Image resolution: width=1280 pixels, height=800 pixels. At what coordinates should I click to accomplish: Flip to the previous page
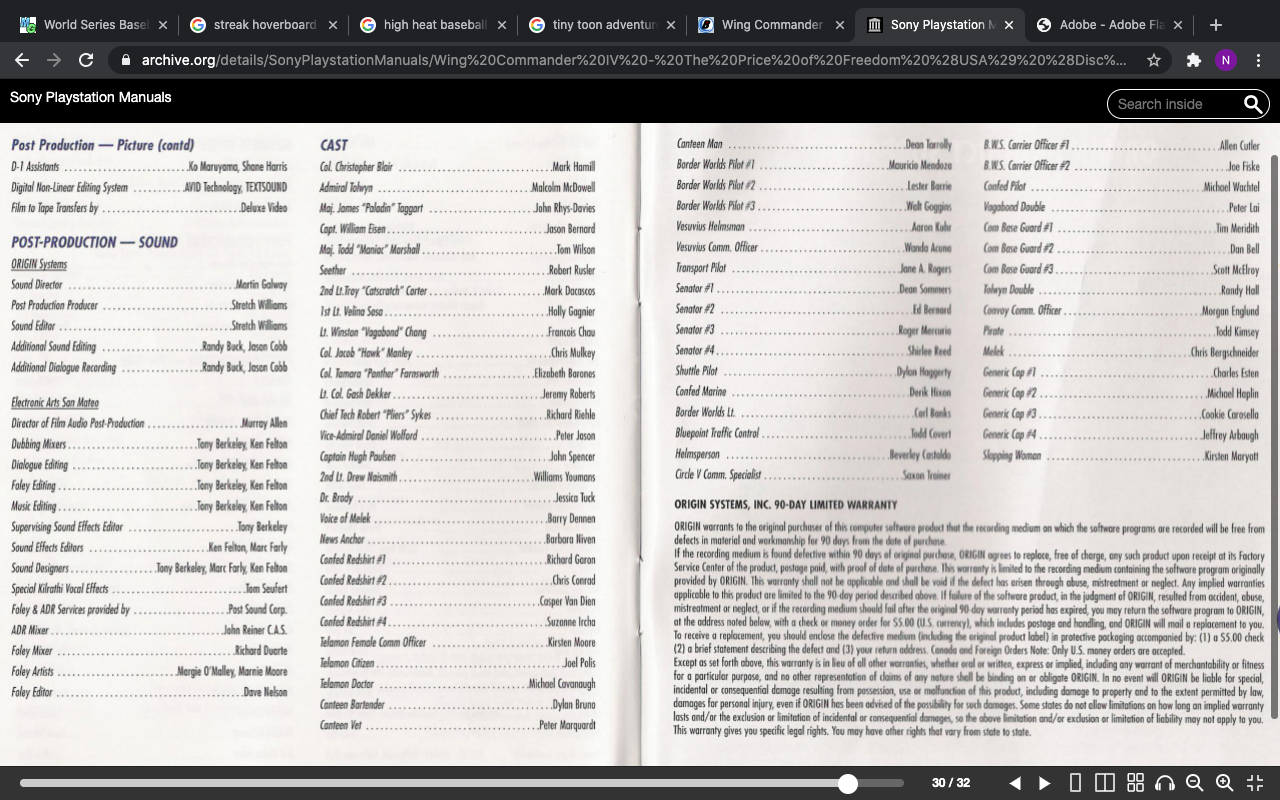[1015, 783]
